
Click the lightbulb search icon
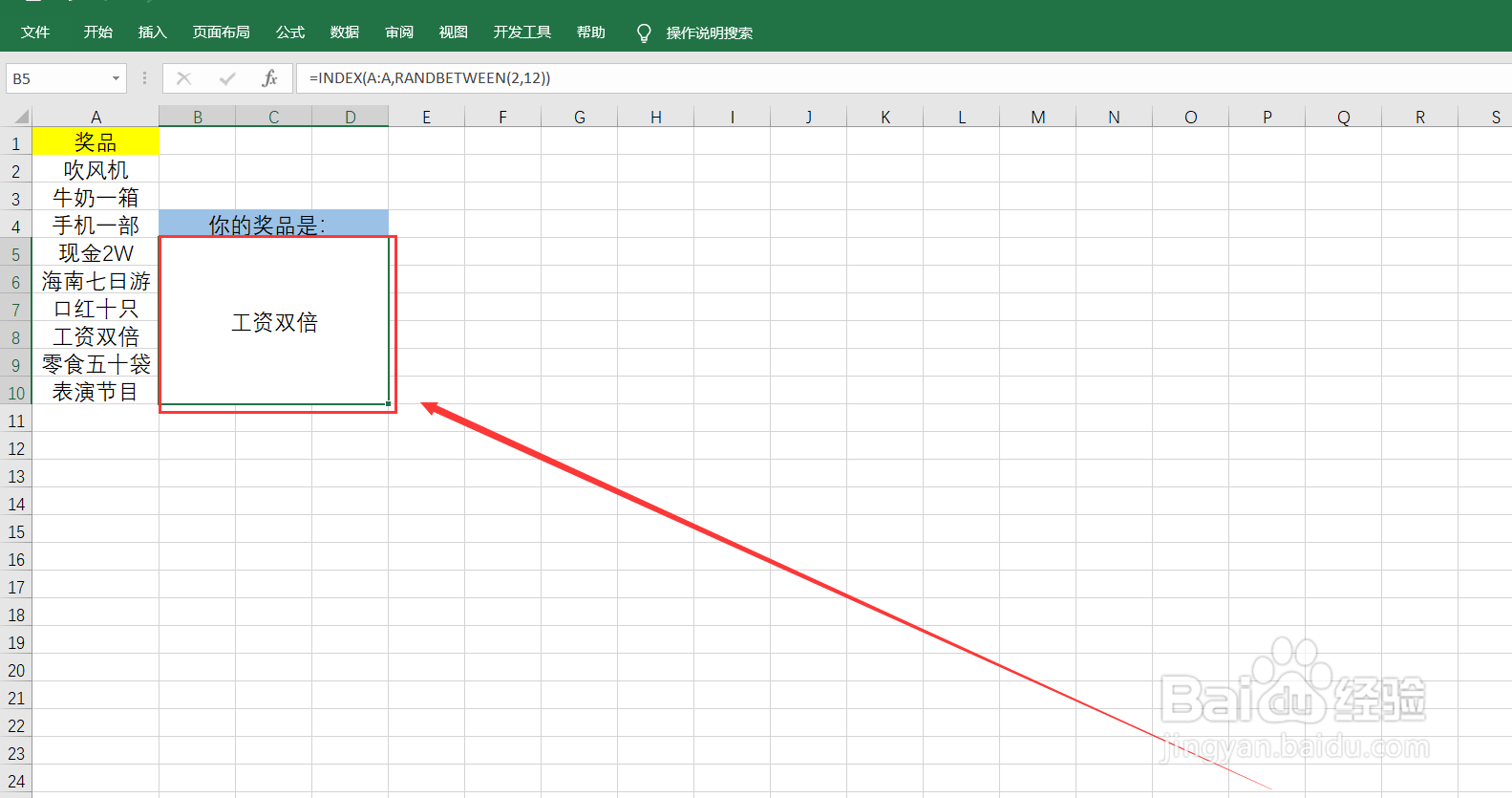644,33
